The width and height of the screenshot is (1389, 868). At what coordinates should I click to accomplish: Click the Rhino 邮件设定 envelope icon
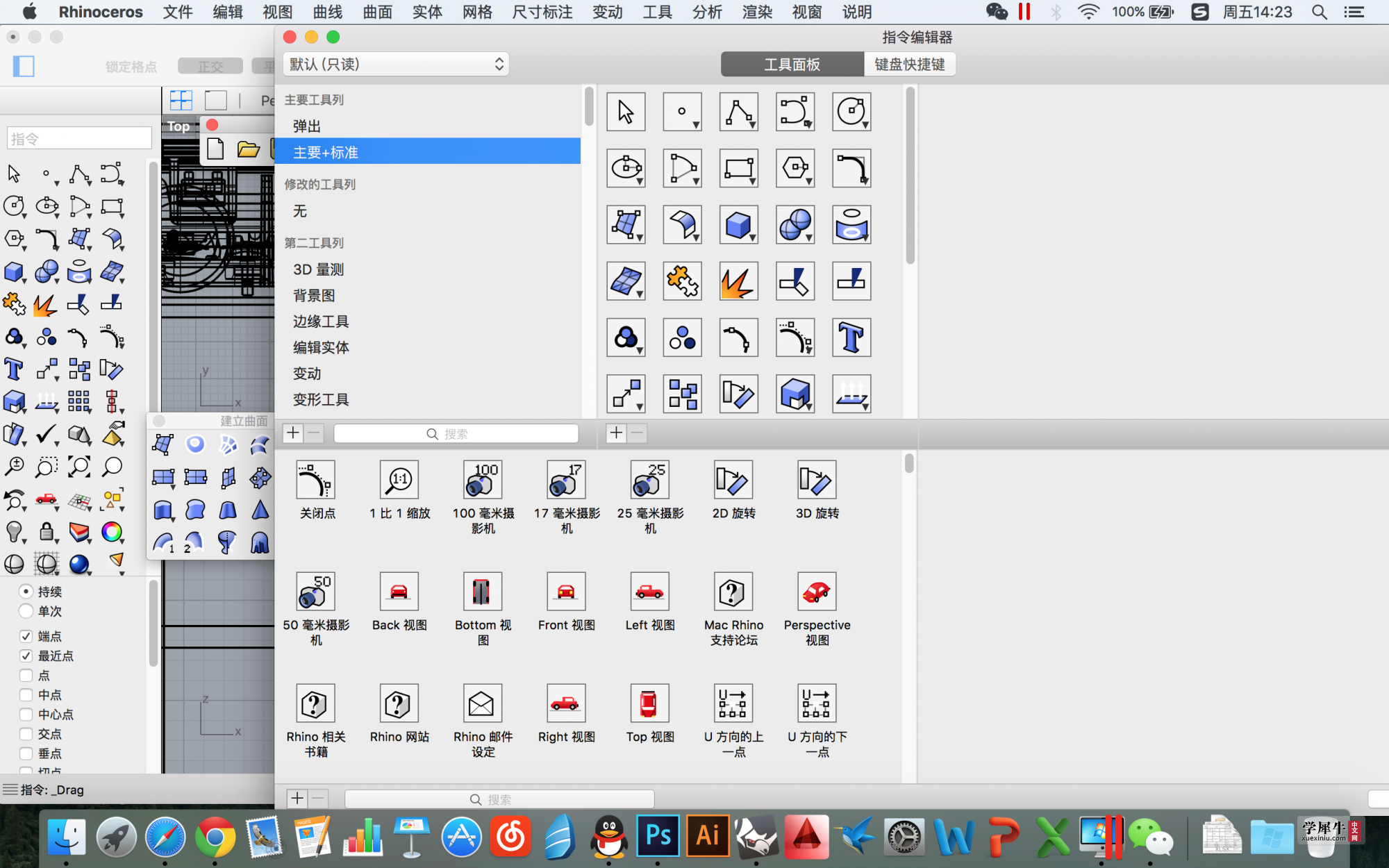[x=482, y=703]
